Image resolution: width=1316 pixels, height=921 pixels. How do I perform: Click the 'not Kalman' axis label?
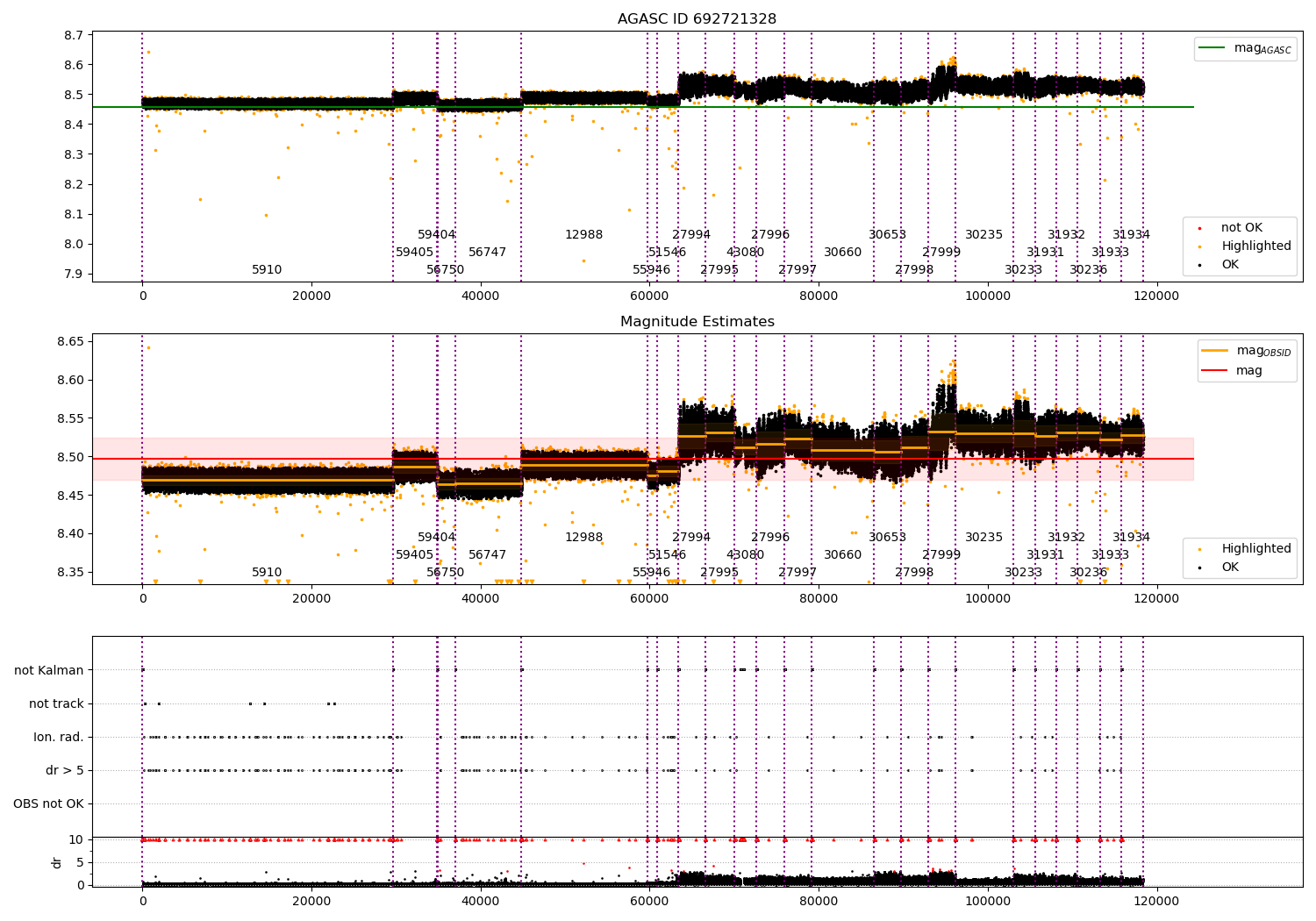(x=49, y=670)
